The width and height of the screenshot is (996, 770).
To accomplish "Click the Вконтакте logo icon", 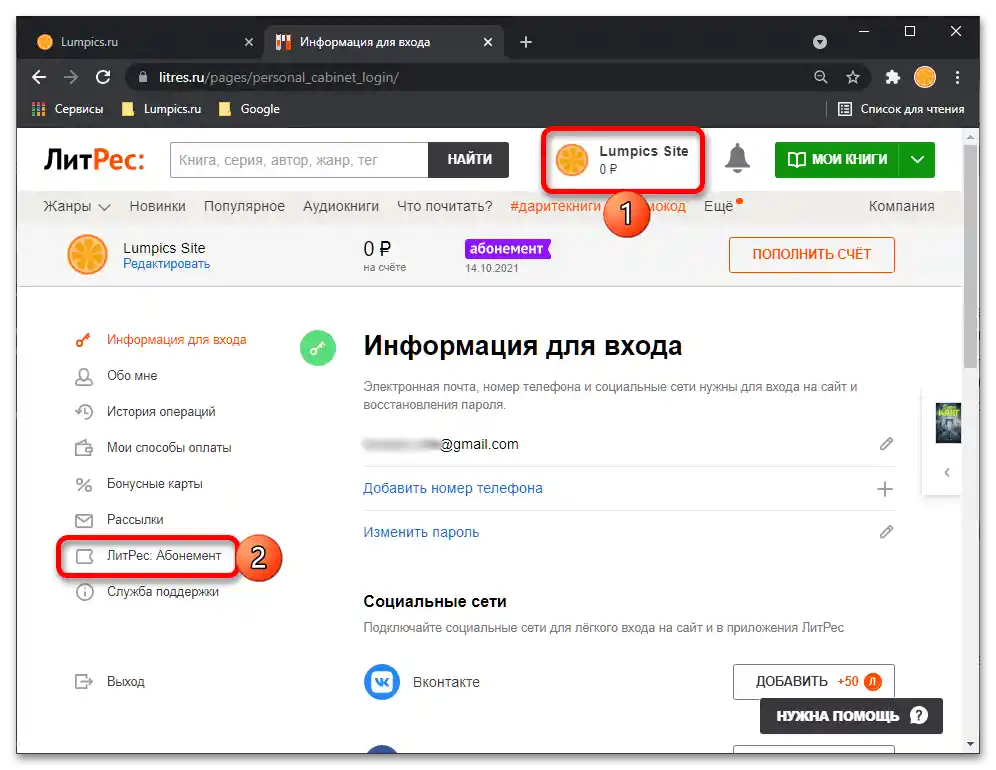I will tap(382, 682).
